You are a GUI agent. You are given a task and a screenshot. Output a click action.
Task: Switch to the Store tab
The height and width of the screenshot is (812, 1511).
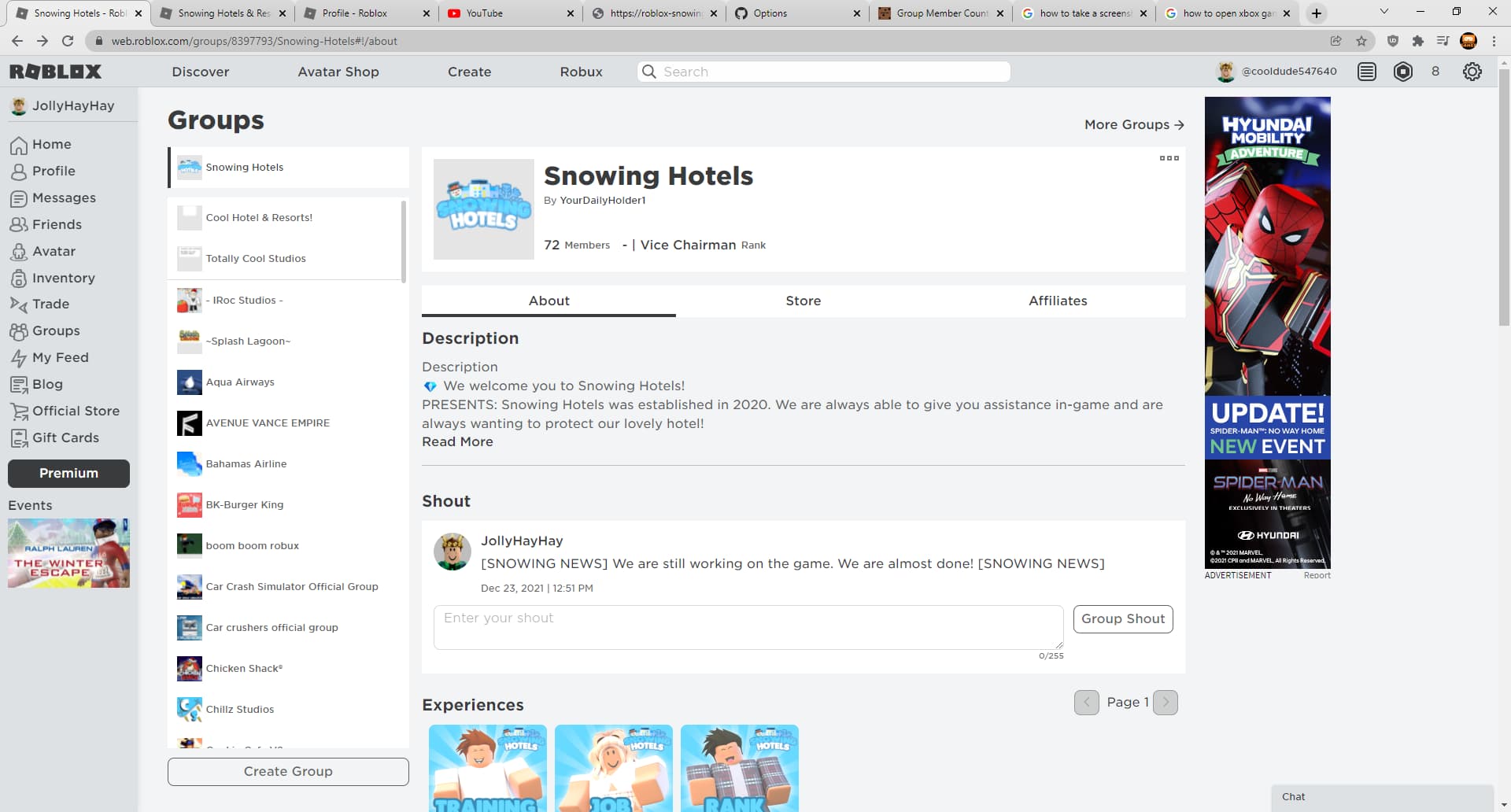pyautogui.click(x=803, y=301)
